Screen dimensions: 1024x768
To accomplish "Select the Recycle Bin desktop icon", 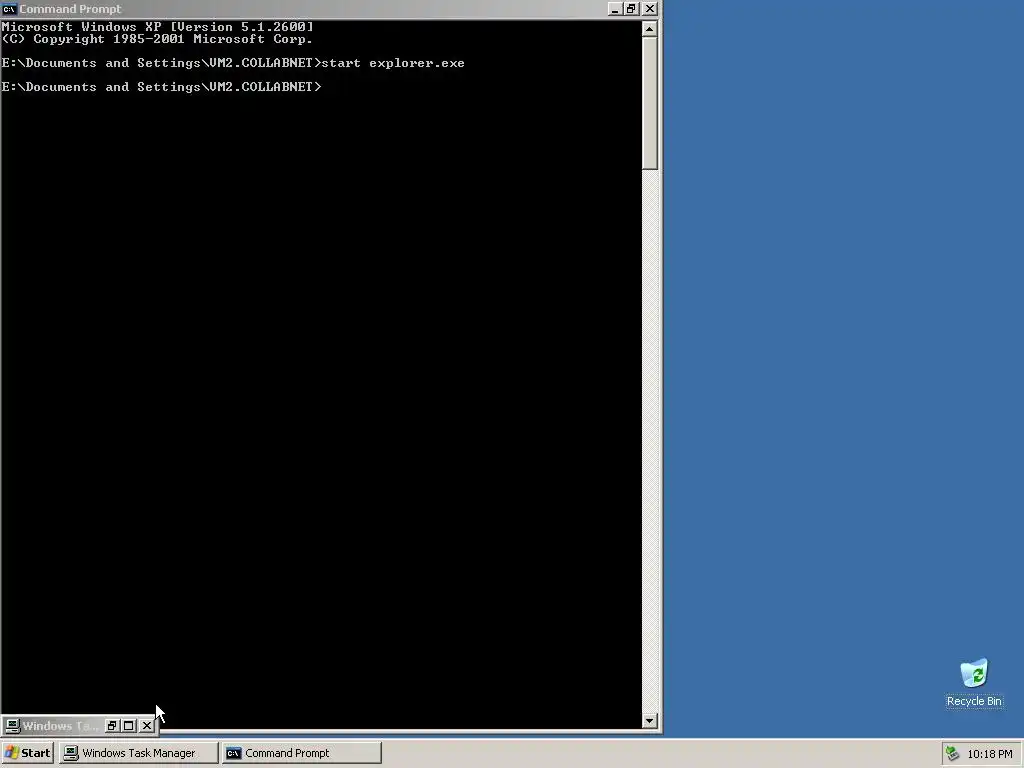I will (974, 673).
